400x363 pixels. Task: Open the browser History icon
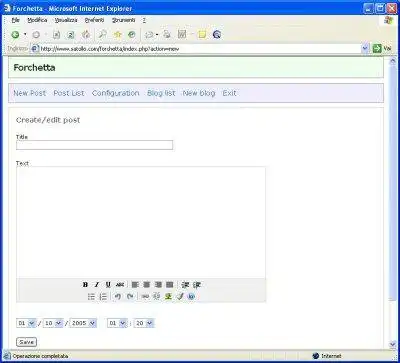point(132,34)
